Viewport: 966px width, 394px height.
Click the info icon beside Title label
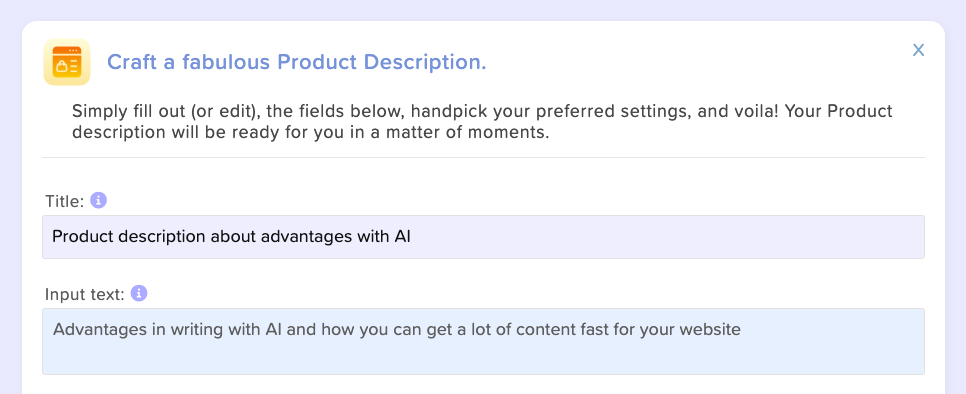tap(99, 200)
